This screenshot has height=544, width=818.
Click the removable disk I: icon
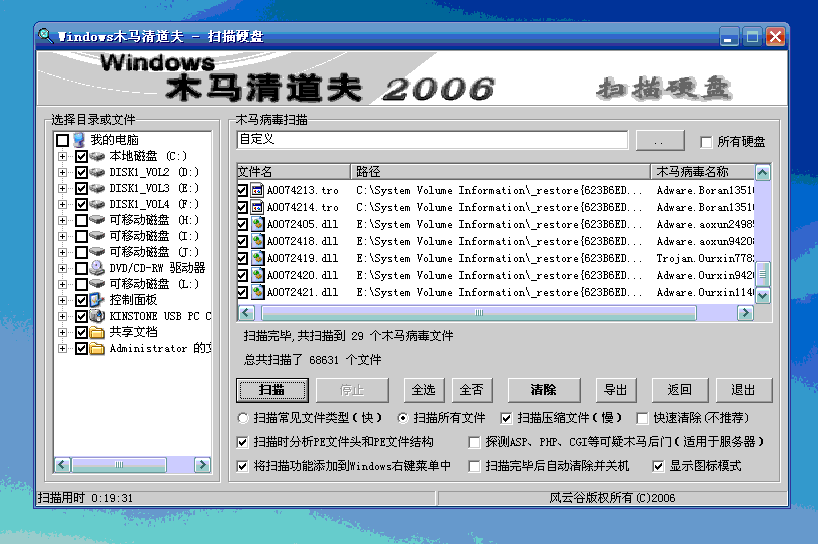[97, 236]
